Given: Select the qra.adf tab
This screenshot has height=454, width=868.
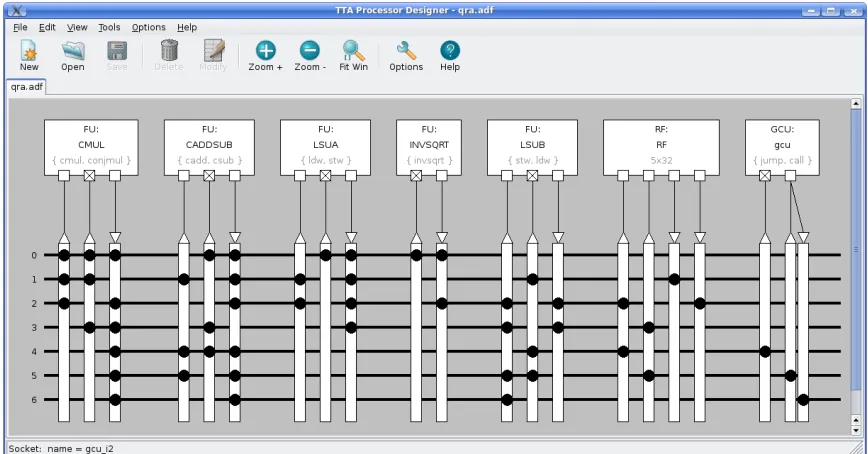Looking at the screenshot, I should [x=27, y=87].
